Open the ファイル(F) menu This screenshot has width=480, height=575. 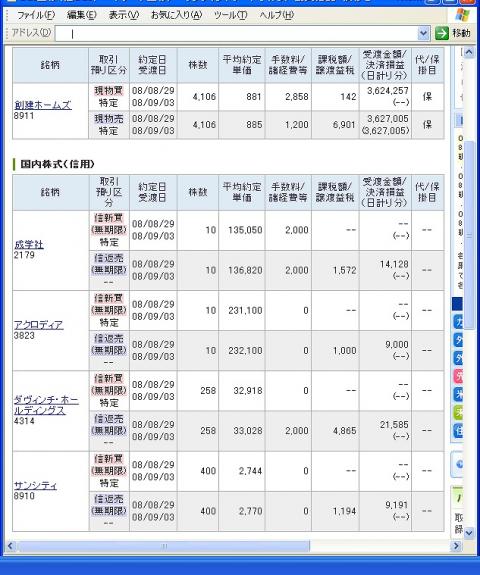[36, 15]
